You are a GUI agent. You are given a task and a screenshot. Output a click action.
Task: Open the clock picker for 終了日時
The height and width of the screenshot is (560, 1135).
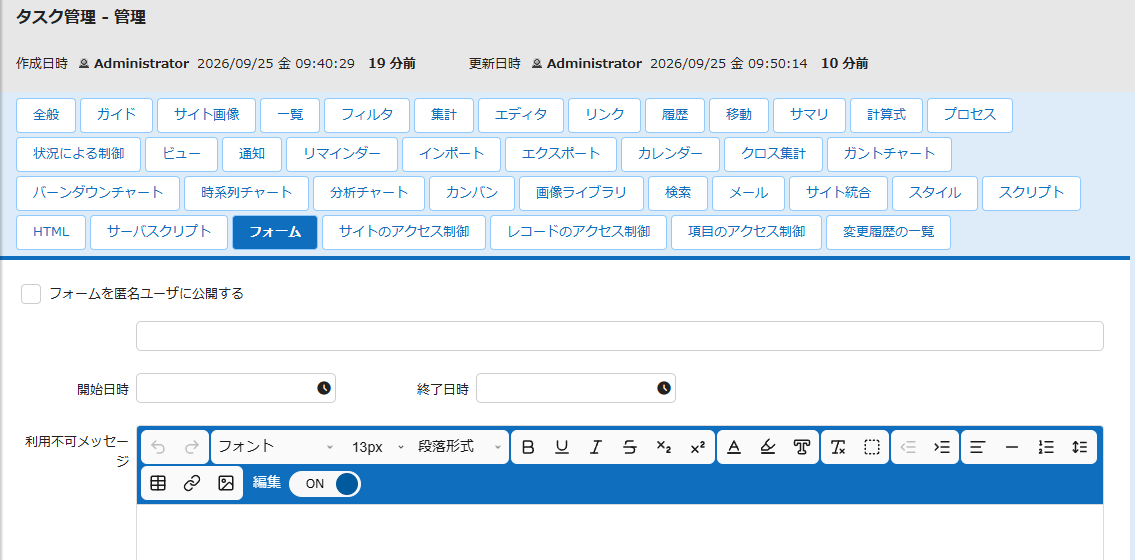point(664,388)
